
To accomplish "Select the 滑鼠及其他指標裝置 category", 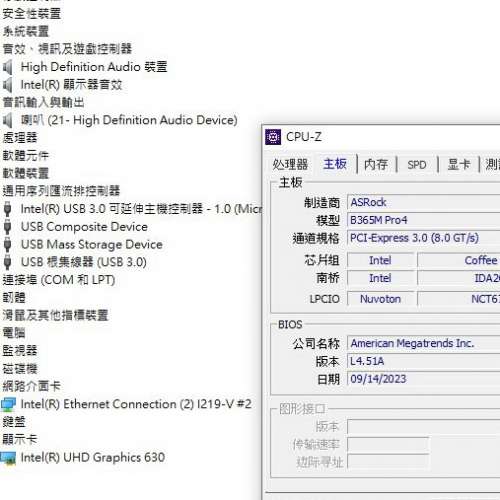I will click(55, 315).
